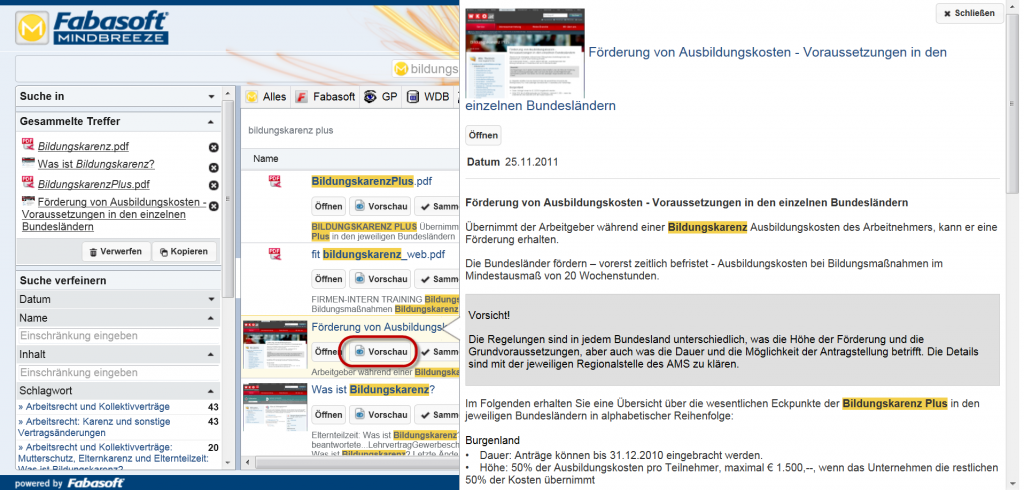
Task: Click Verwerfen to discard collected hits
Action: (116, 252)
